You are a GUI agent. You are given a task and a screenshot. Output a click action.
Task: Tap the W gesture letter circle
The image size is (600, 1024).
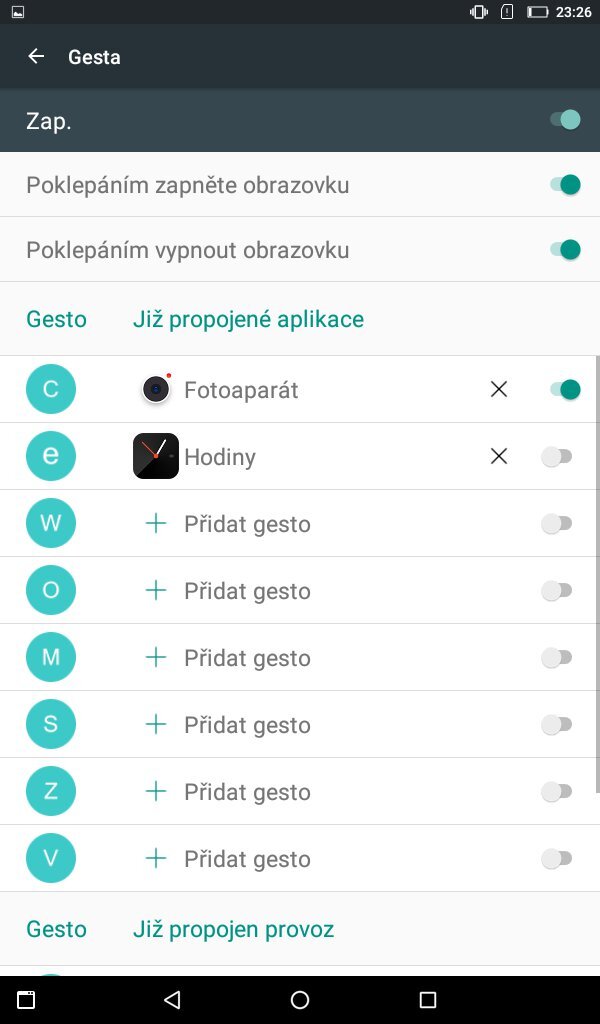click(x=51, y=523)
